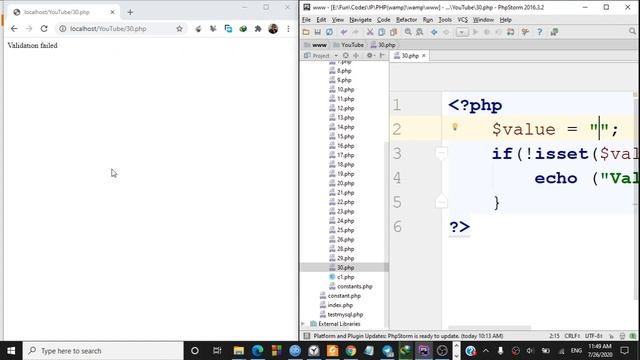
Task: Open Chrome from the taskbar
Action: (351, 351)
